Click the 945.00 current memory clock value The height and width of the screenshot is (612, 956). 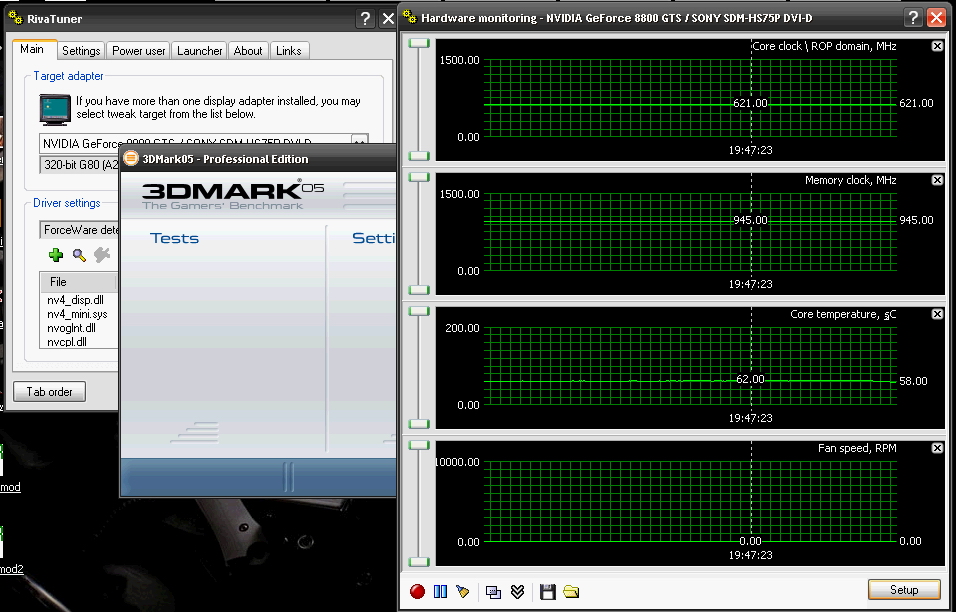(916, 220)
